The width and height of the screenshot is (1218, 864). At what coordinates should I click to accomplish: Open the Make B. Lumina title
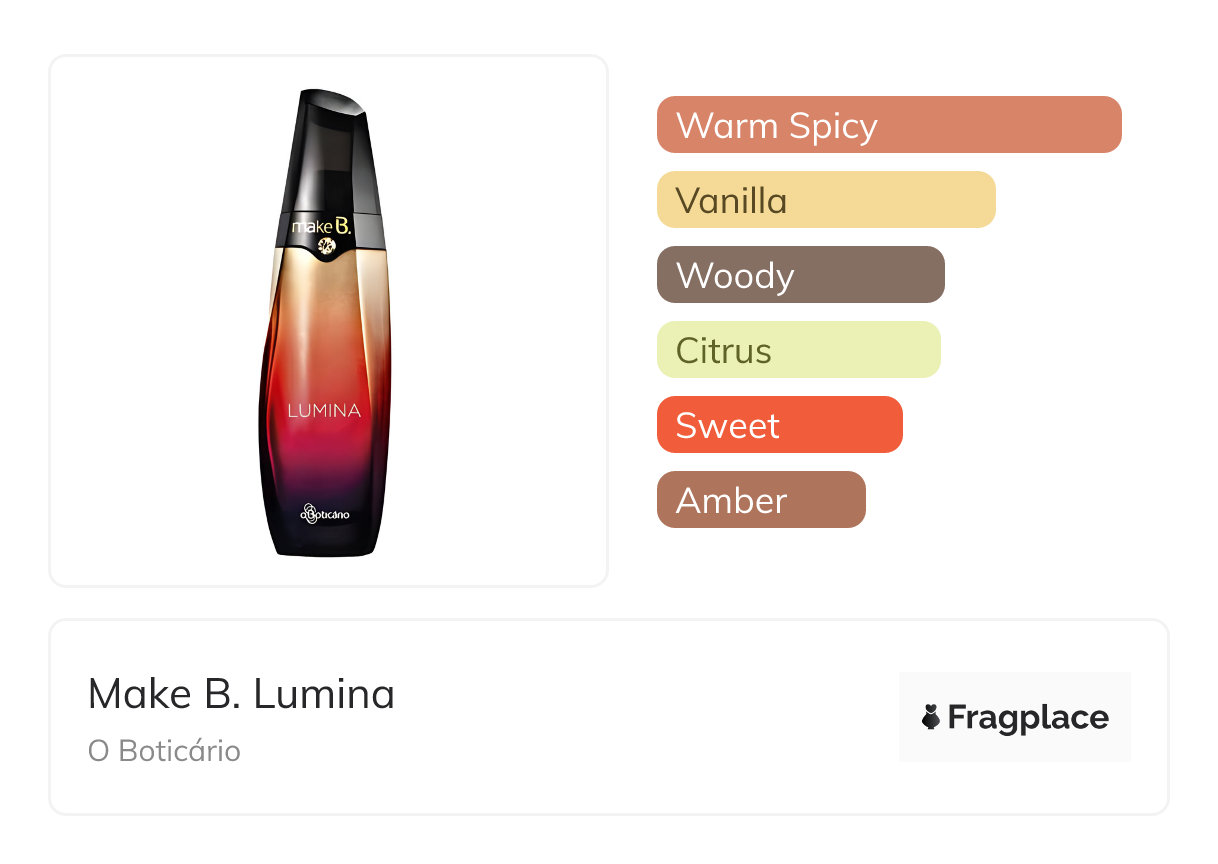click(241, 694)
